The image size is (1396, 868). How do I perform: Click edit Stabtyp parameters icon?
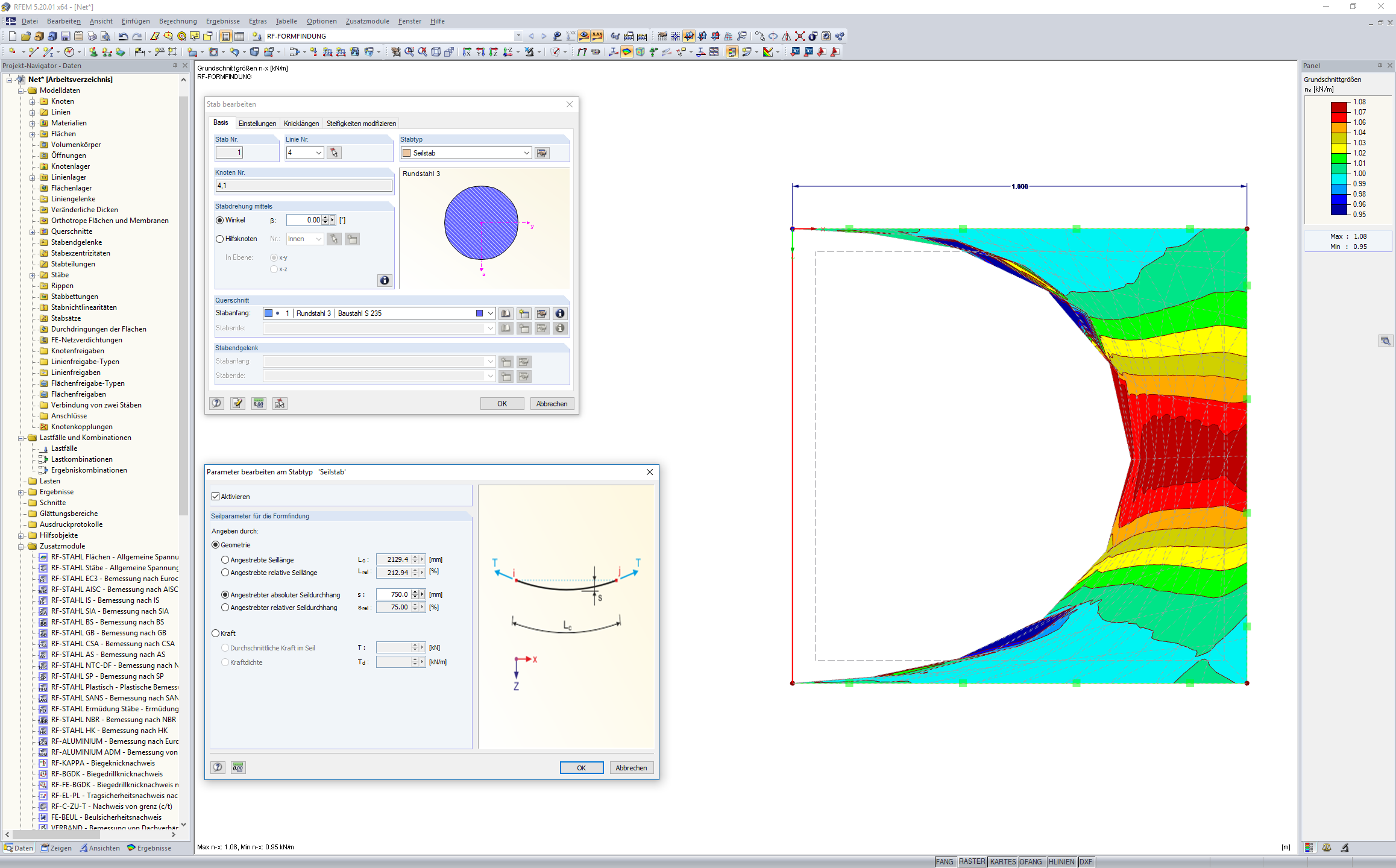(542, 153)
